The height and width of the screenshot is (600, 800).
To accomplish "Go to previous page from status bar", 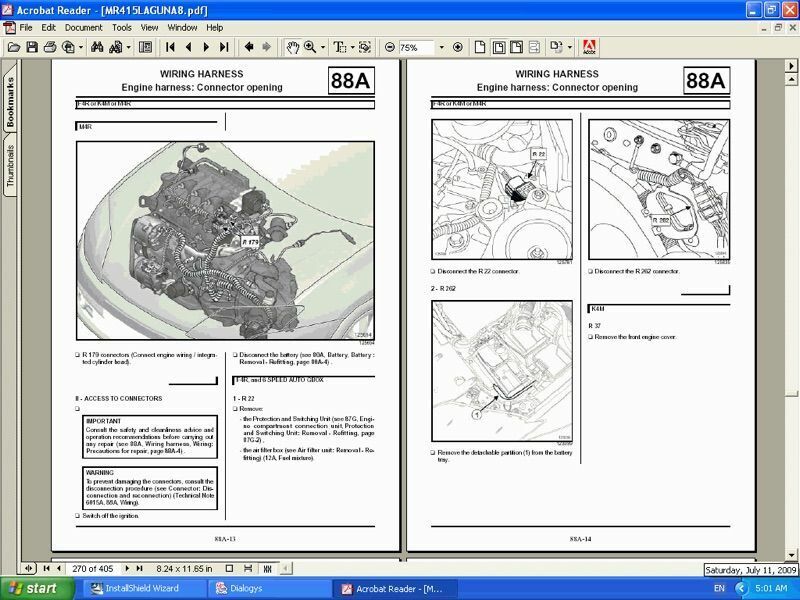I will pyautogui.click(x=59, y=568).
